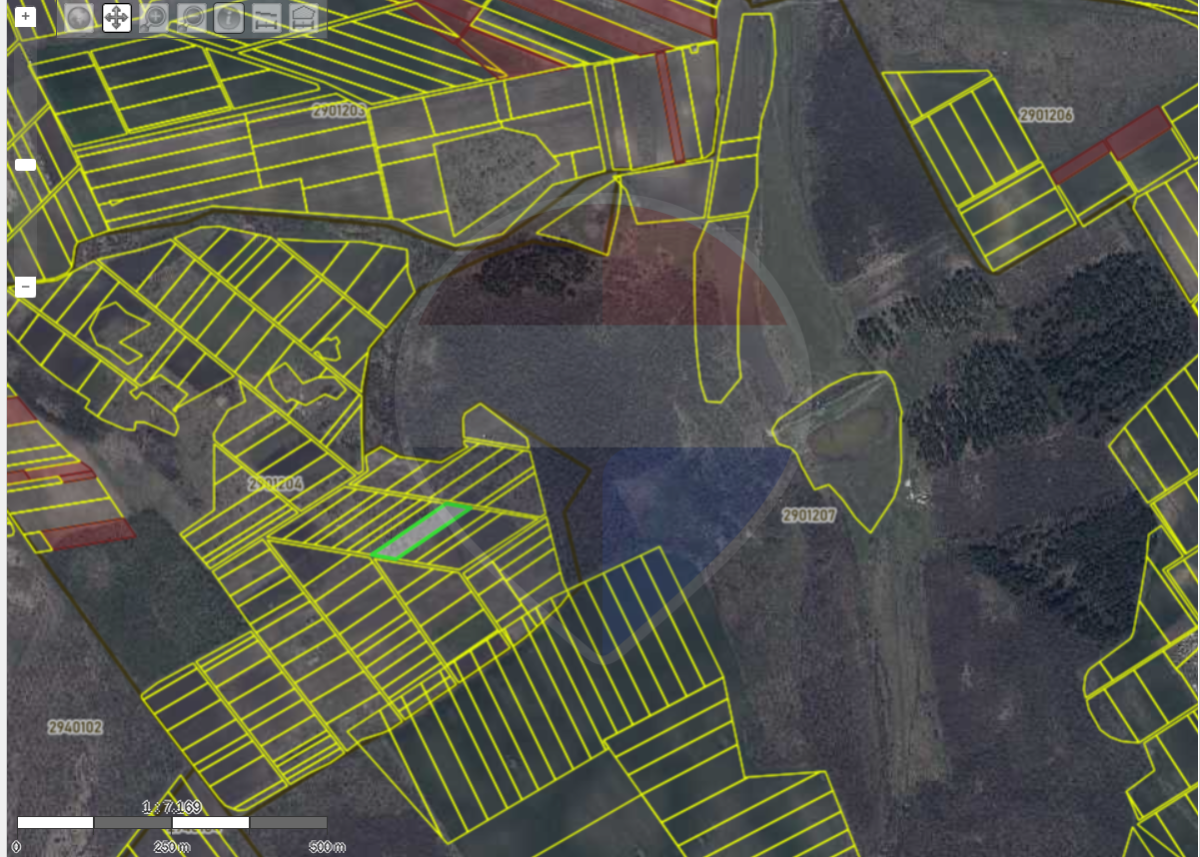Click the plus zoom-in button
The height and width of the screenshot is (857, 1200).
(26, 17)
